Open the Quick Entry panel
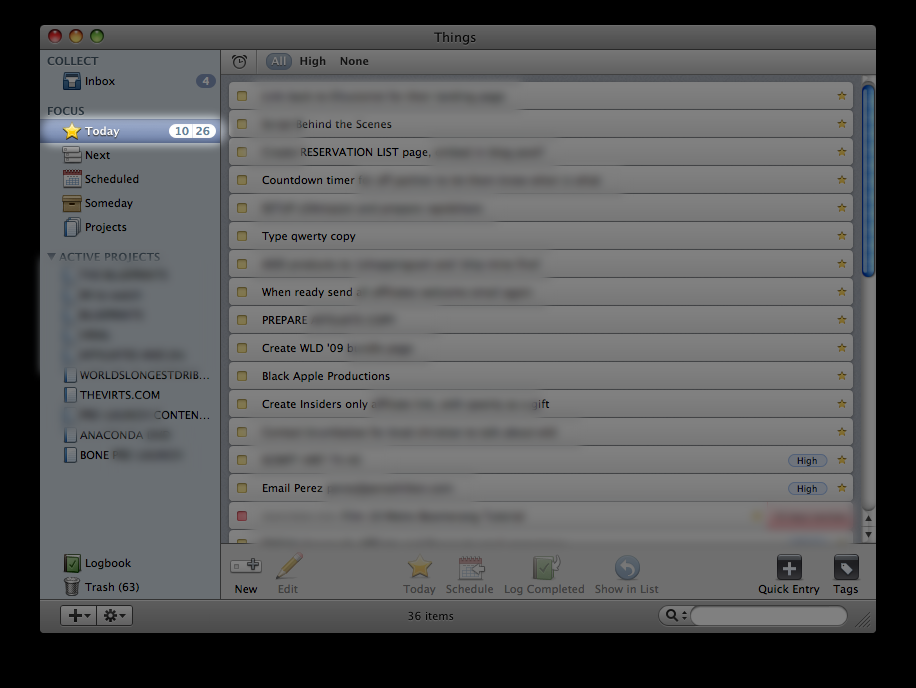Screen dimensions: 916x688 789,574
